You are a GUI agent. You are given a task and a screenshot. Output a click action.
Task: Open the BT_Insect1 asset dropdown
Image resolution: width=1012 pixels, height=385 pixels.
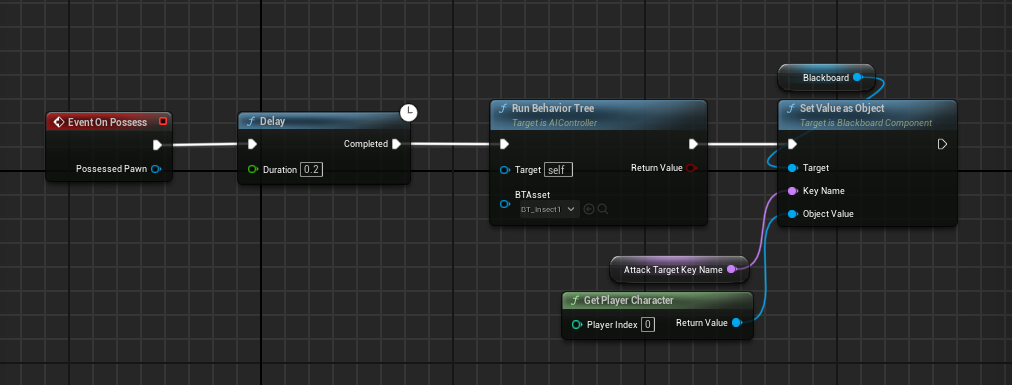pos(549,209)
